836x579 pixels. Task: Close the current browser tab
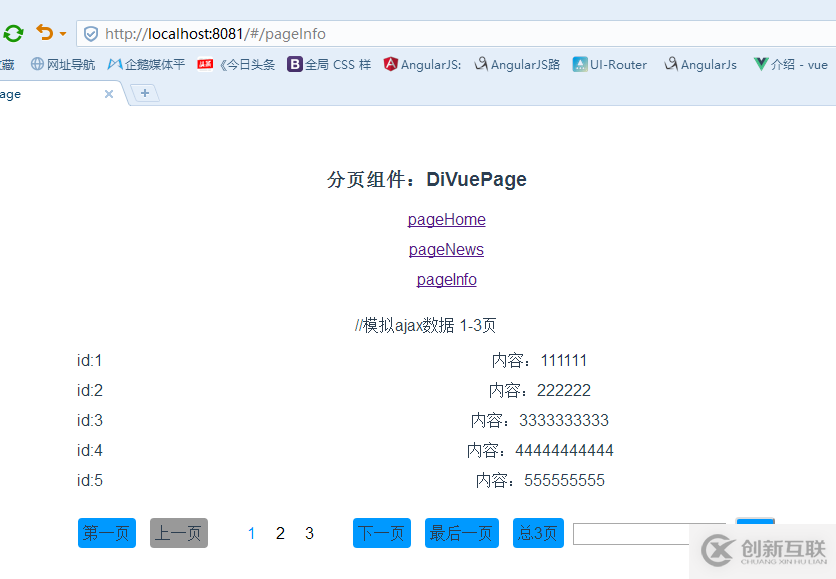coord(109,93)
